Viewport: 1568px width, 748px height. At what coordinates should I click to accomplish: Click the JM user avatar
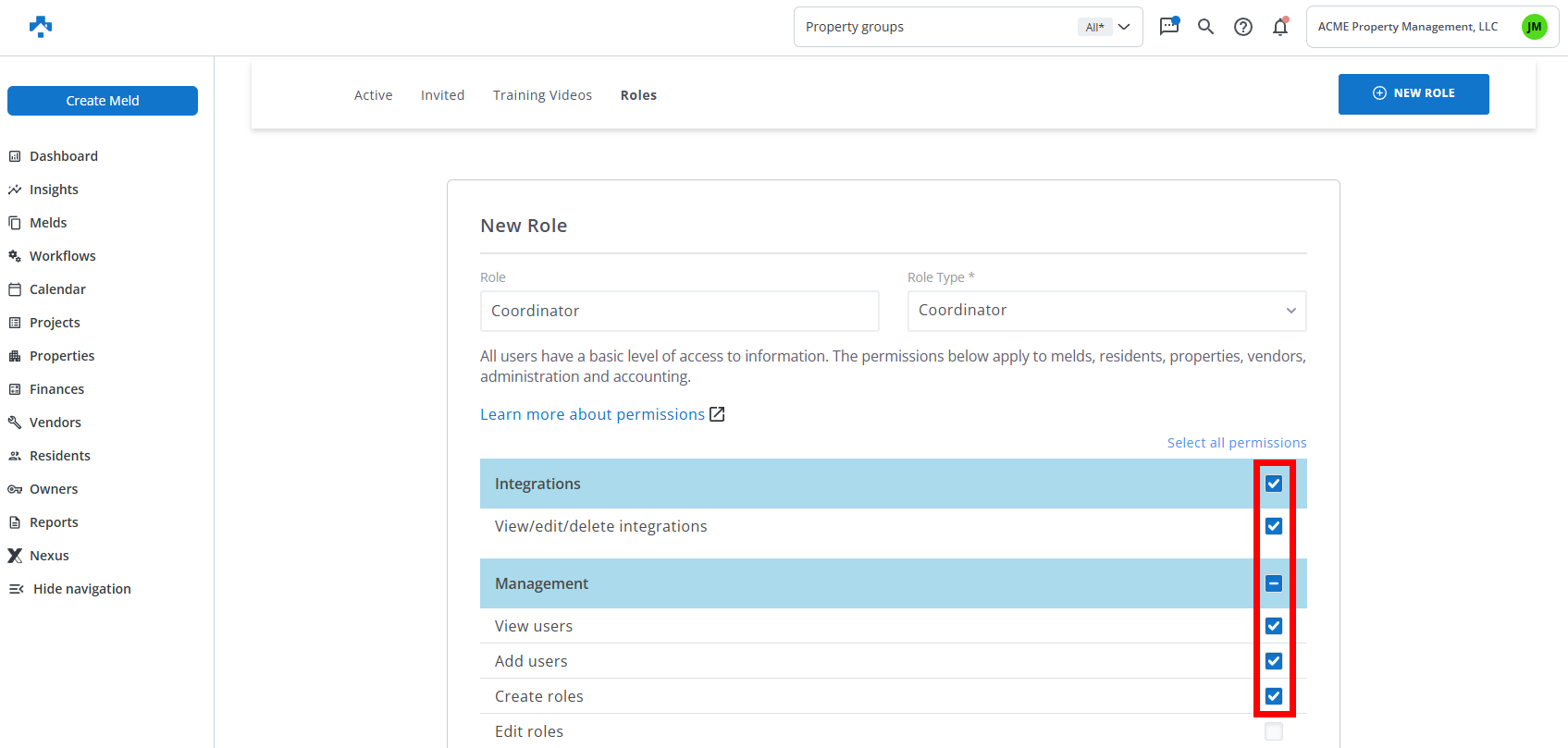tap(1534, 27)
